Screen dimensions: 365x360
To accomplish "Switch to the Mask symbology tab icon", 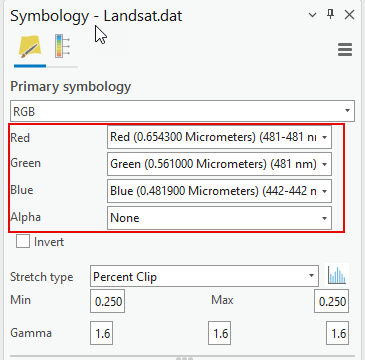I will (62, 46).
